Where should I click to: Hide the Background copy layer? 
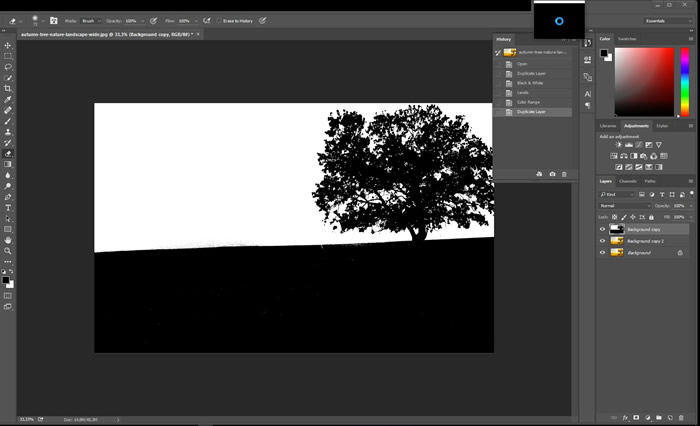[x=602, y=229]
